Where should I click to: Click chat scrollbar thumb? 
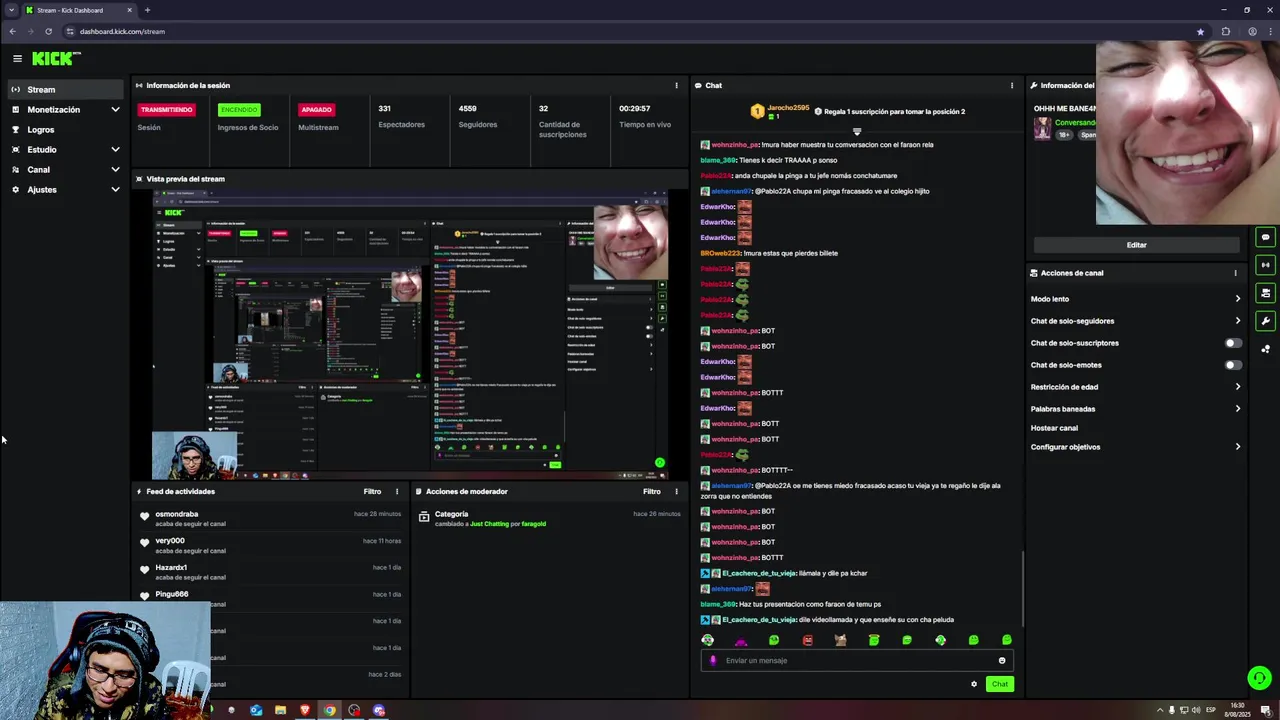click(1023, 587)
